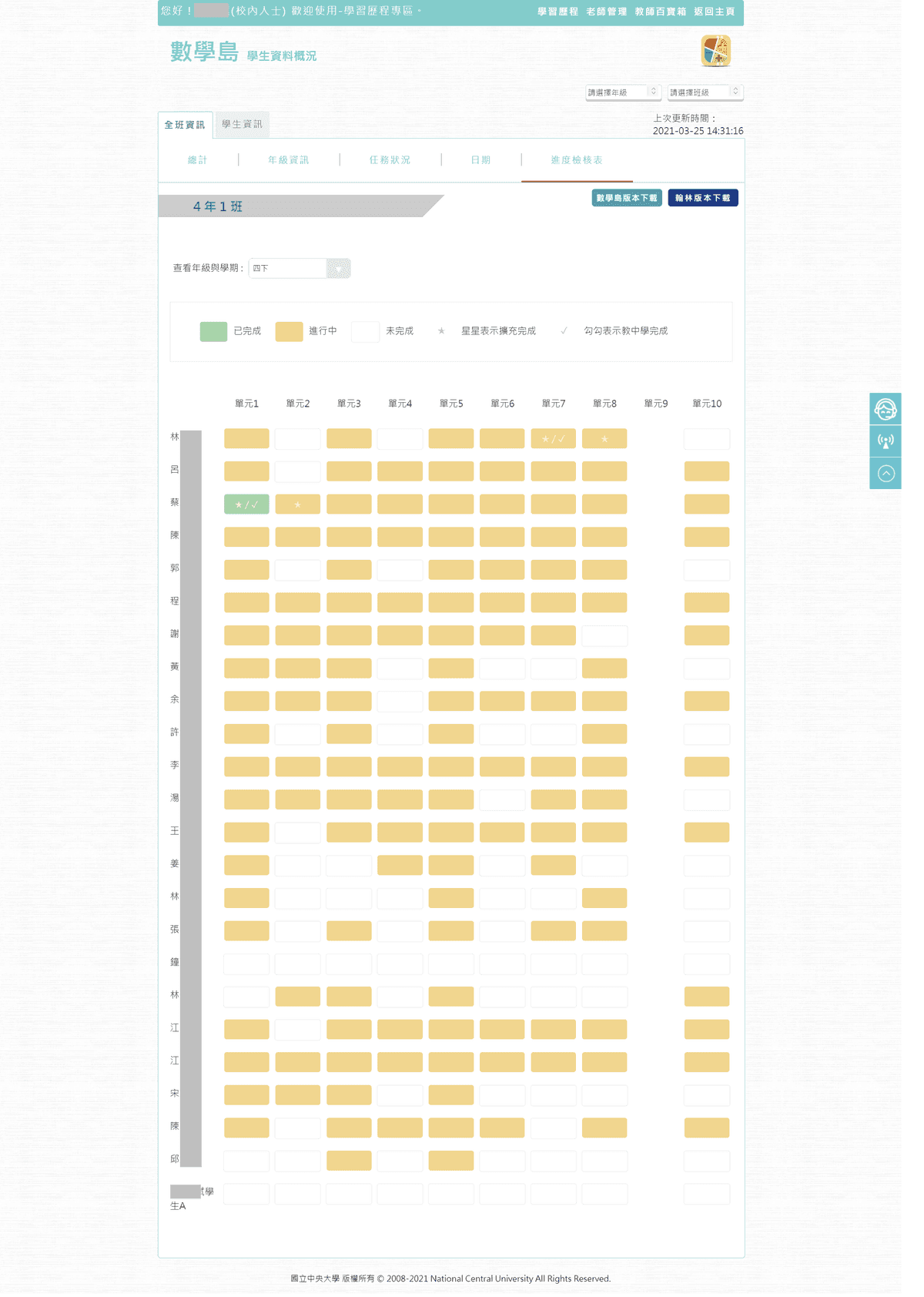Click the headset support icon on right sidebar

(x=885, y=409)
